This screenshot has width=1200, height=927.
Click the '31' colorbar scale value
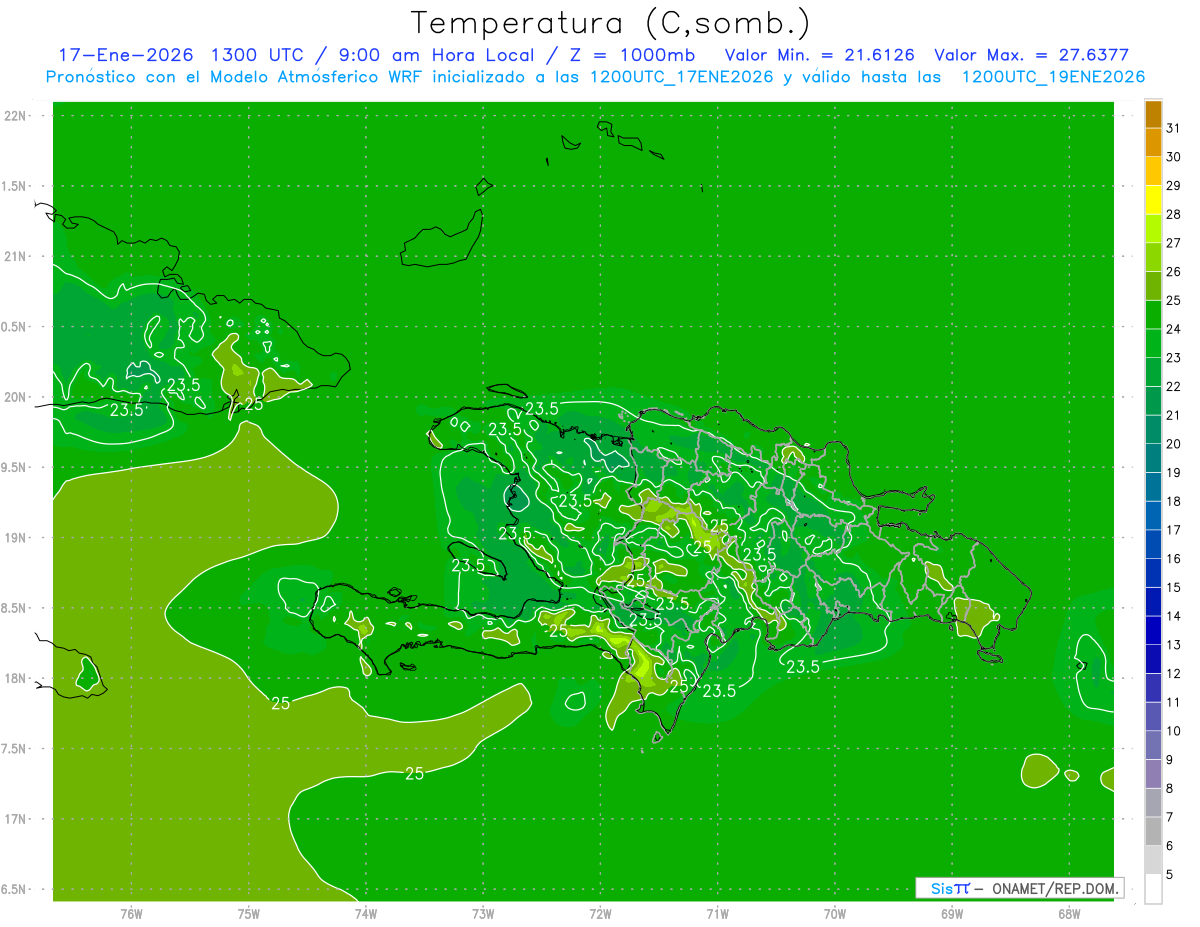point(1173,128)
